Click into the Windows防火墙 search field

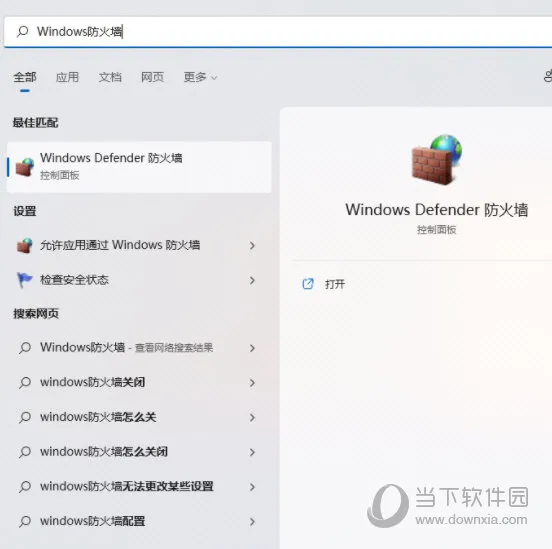278,32
